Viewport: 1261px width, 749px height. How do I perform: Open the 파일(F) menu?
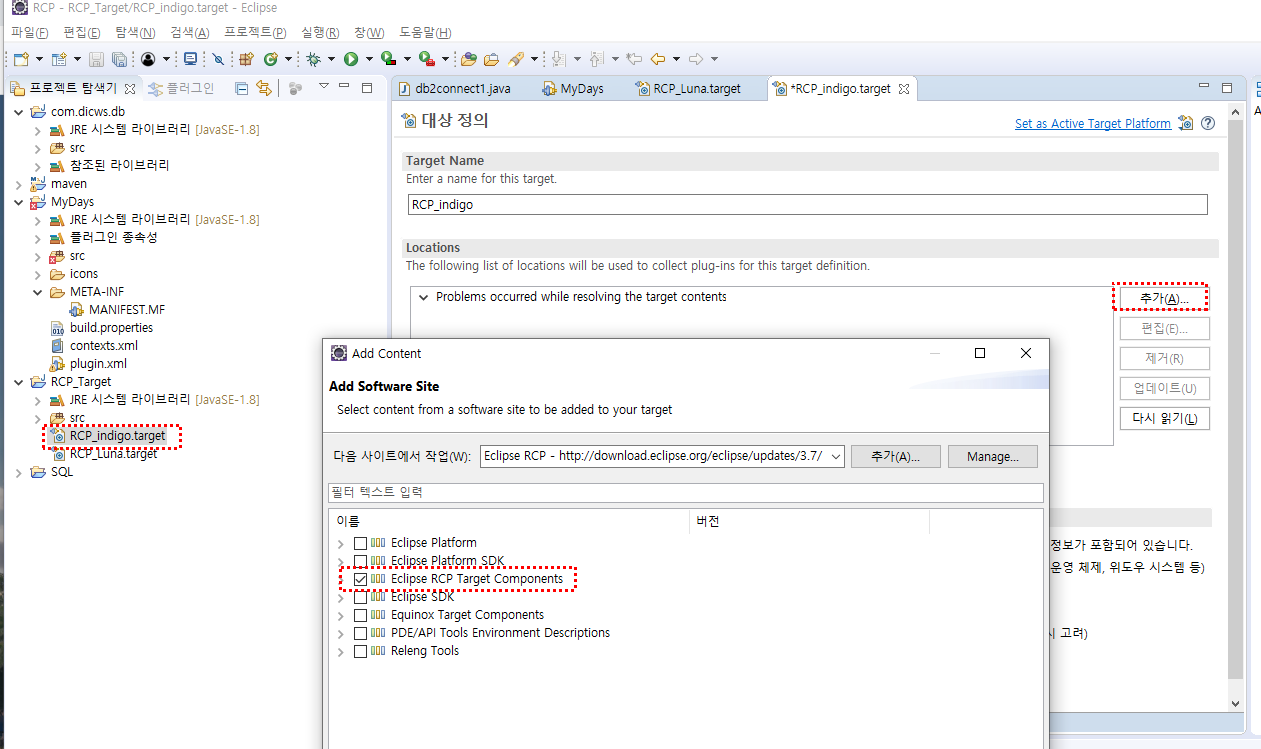tap(29, 33)
